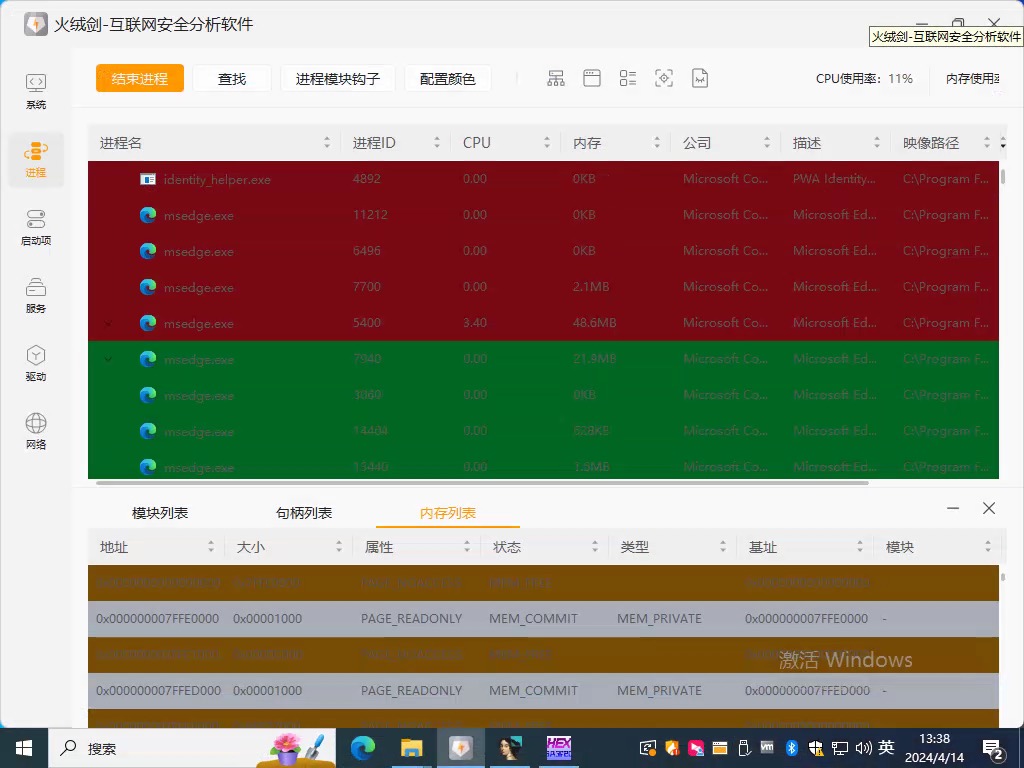Click the 火绒剑 logo in the title bar
This screenshot has height=768, width=1024.
36,25
